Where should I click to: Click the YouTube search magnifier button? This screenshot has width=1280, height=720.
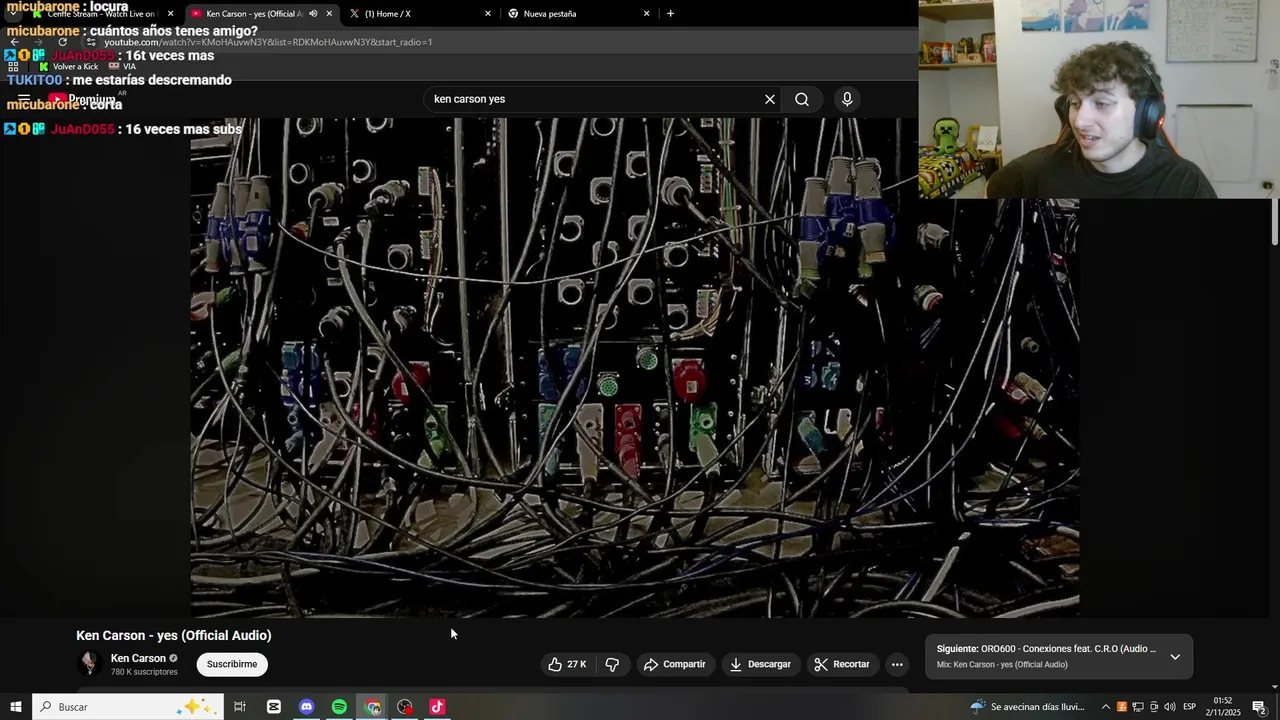click(802, 99)
